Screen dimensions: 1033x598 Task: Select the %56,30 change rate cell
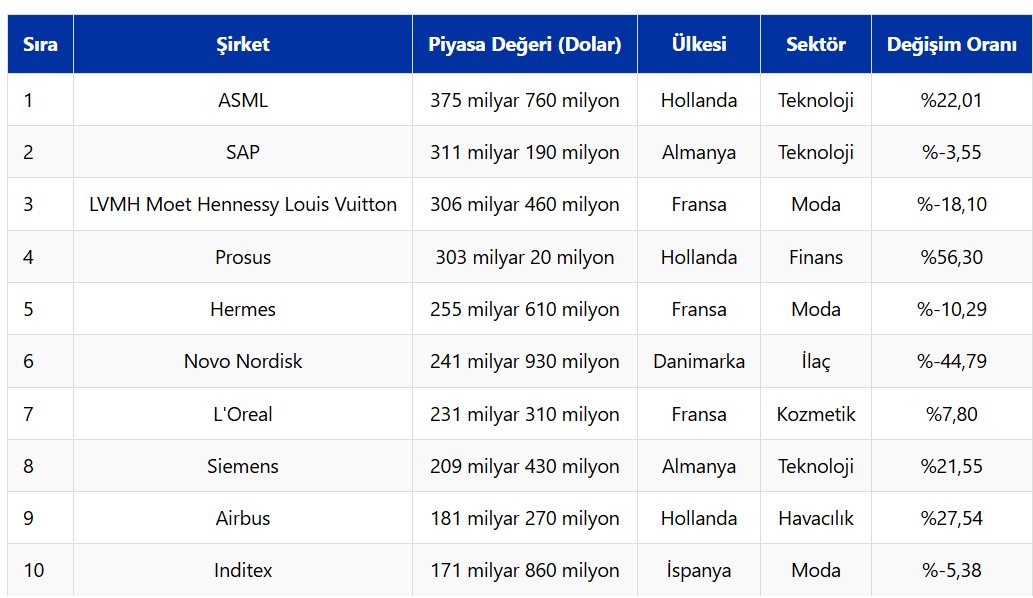(951, 257)
